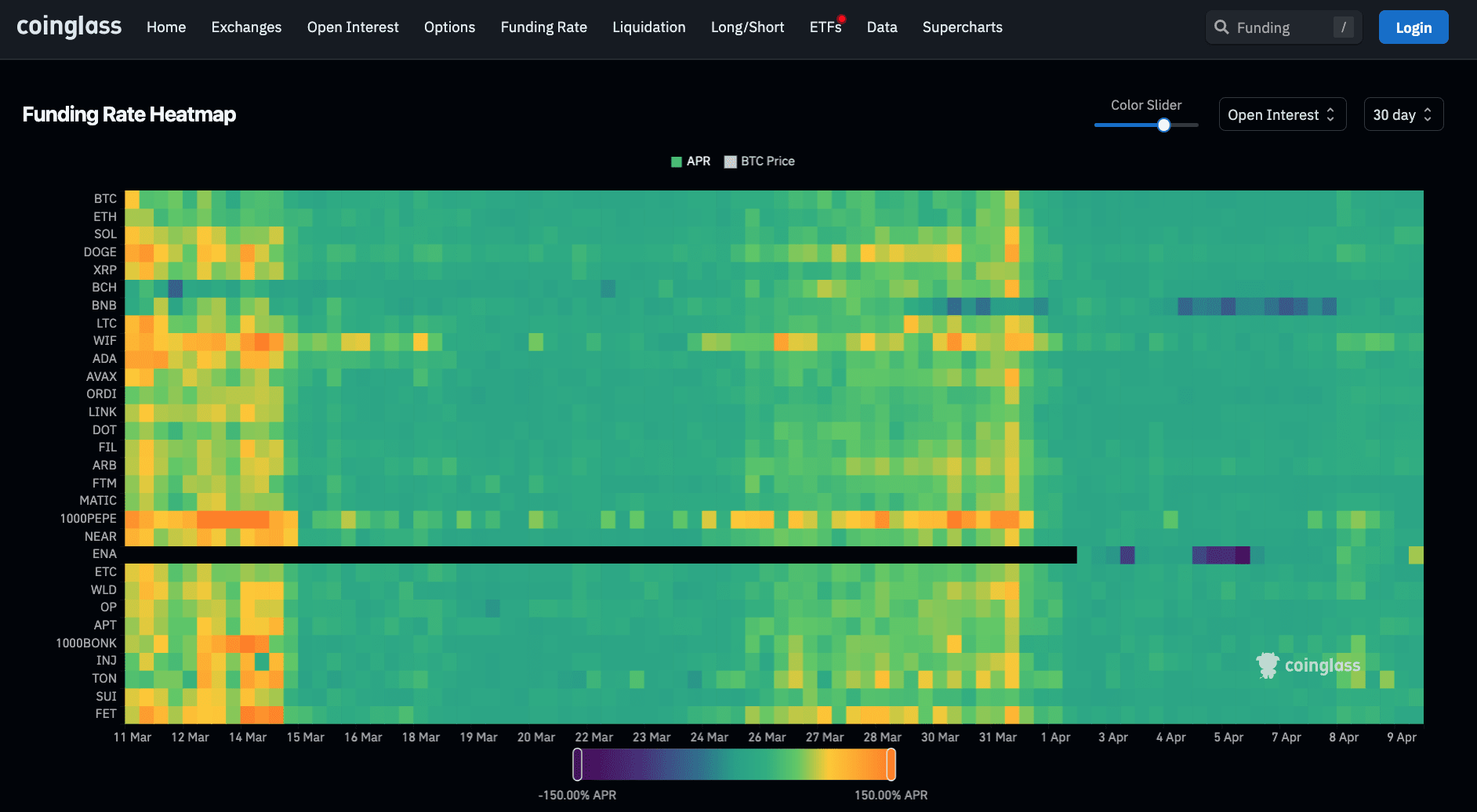Select the Liquidation navigation item
Viewport: 1477px width, 812px height.
click(x=648, y=27)
